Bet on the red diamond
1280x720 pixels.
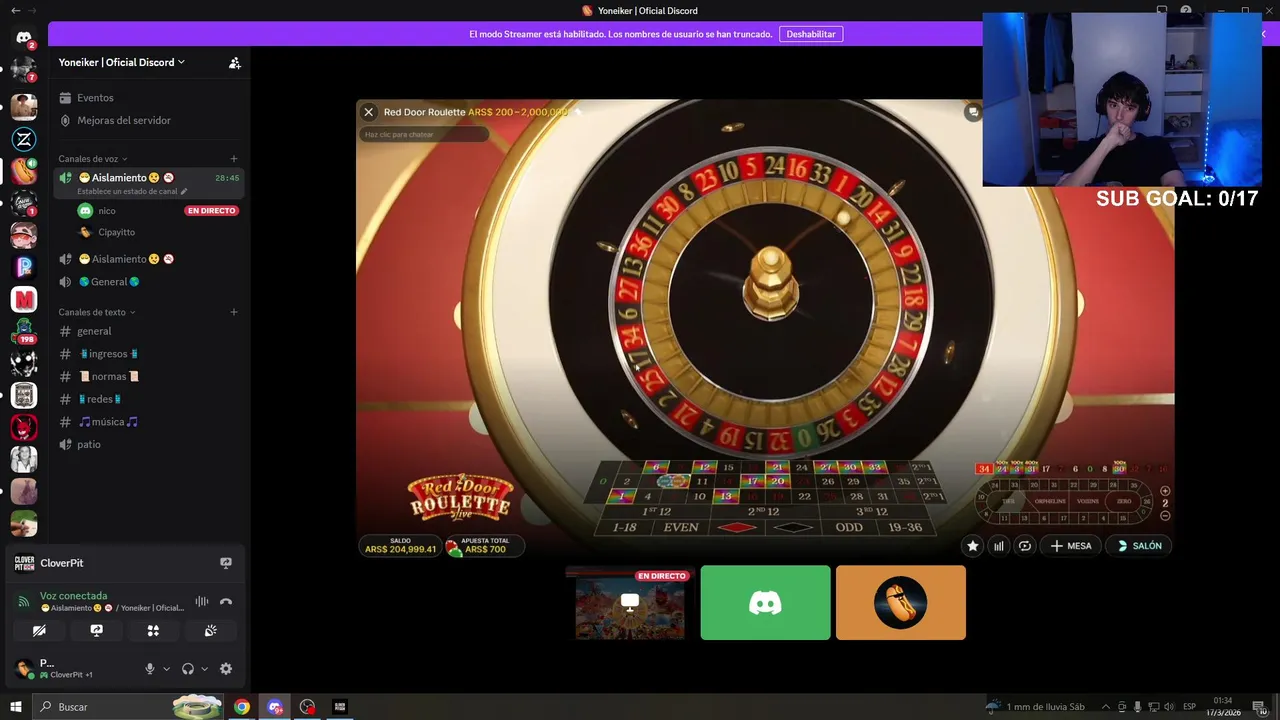[737, 527]
